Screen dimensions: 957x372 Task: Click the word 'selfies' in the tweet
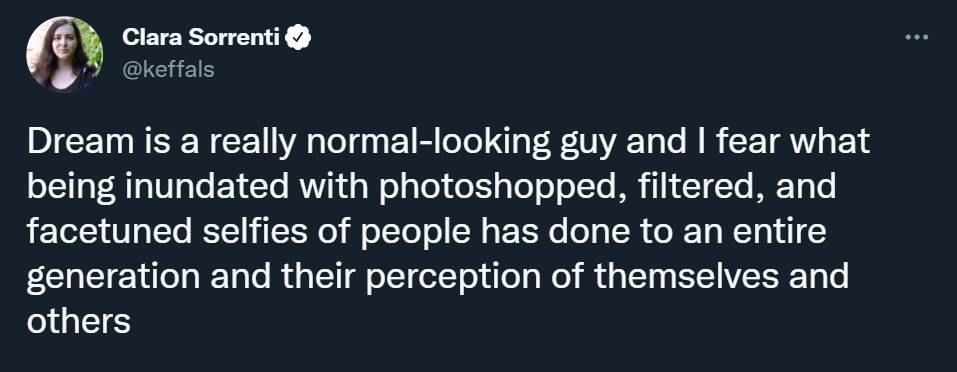255,232
